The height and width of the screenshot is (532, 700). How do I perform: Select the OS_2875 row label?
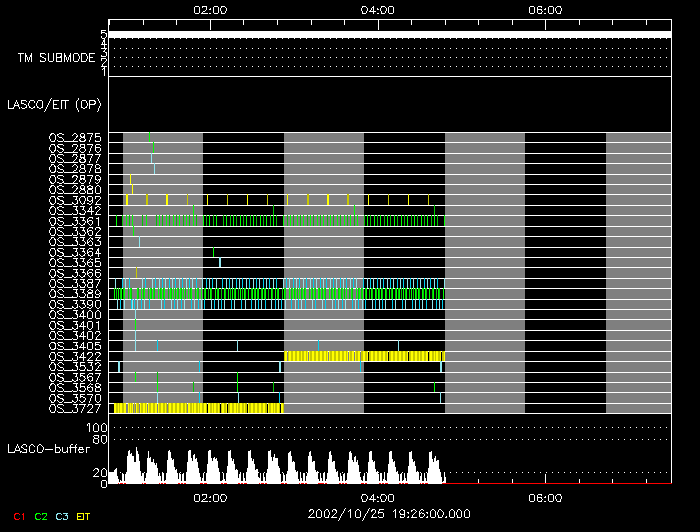click(75, 137)
